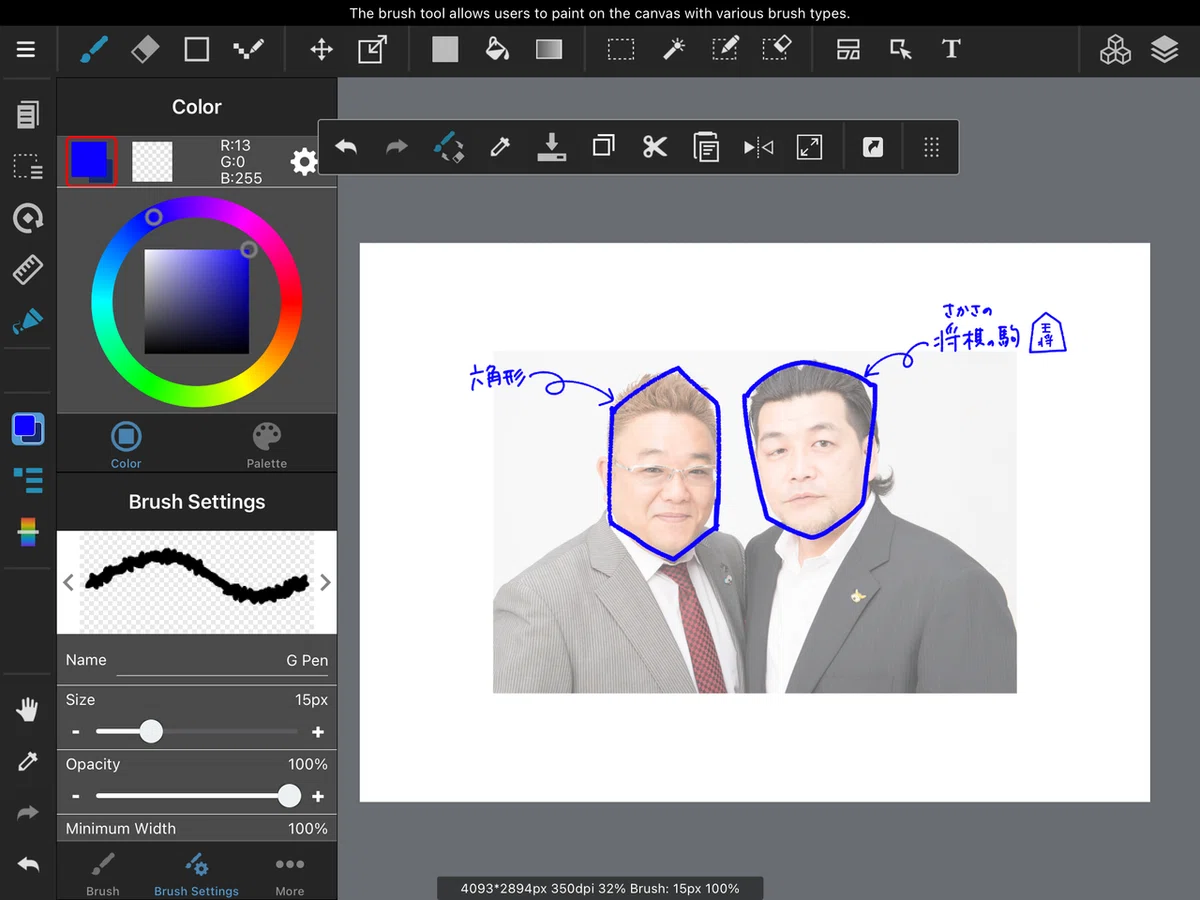
Task: Open the More bottom tab
Action: point(290,872)
